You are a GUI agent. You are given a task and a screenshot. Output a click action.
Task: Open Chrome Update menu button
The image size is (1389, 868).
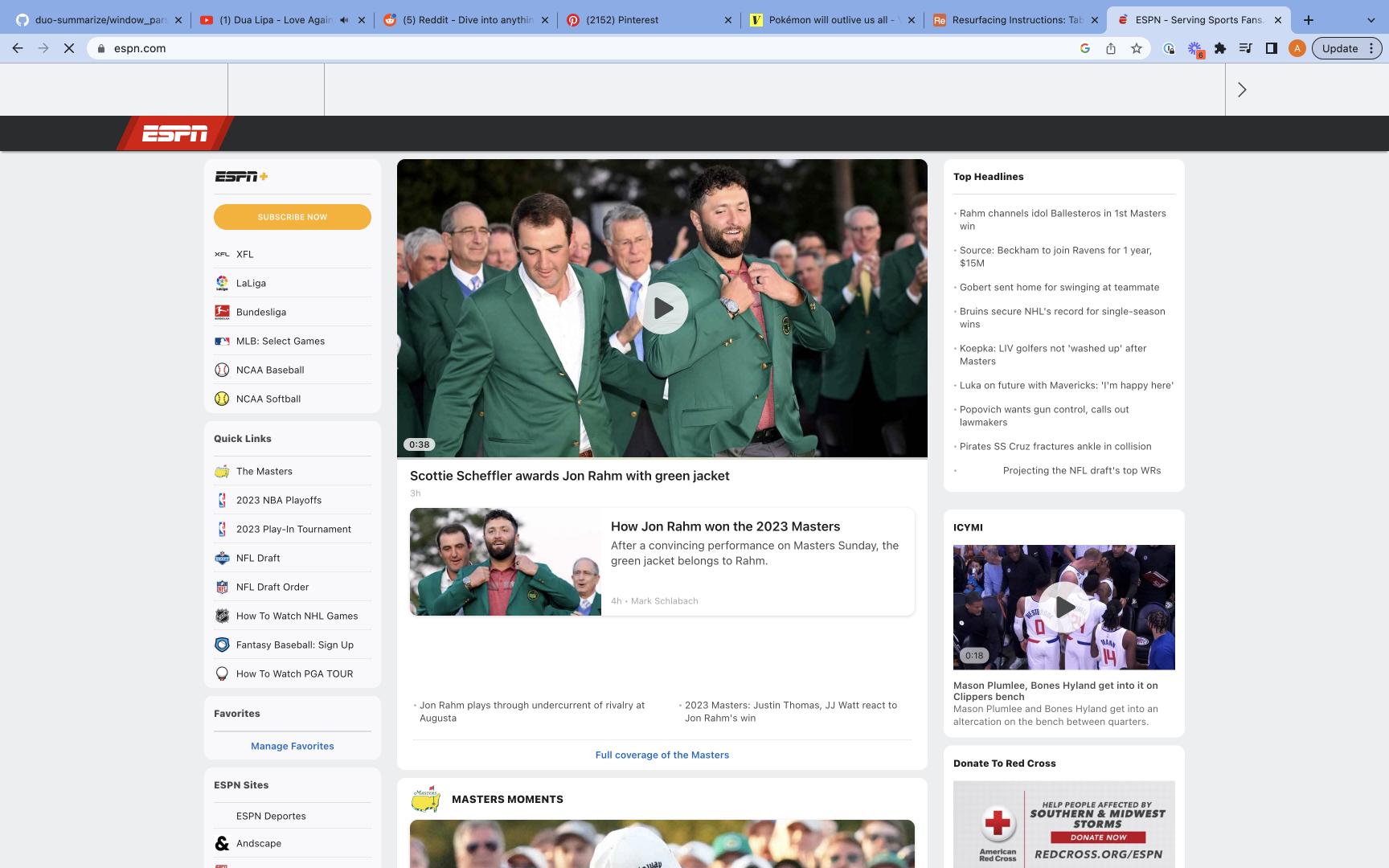coord(1346,48)
